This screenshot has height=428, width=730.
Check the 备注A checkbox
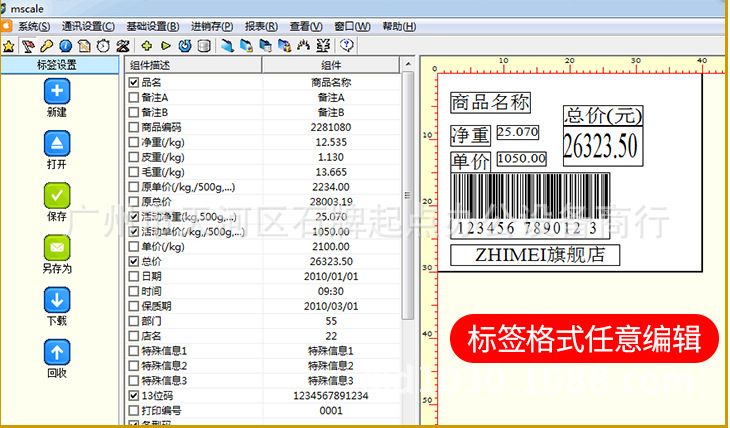pos(134,97)
